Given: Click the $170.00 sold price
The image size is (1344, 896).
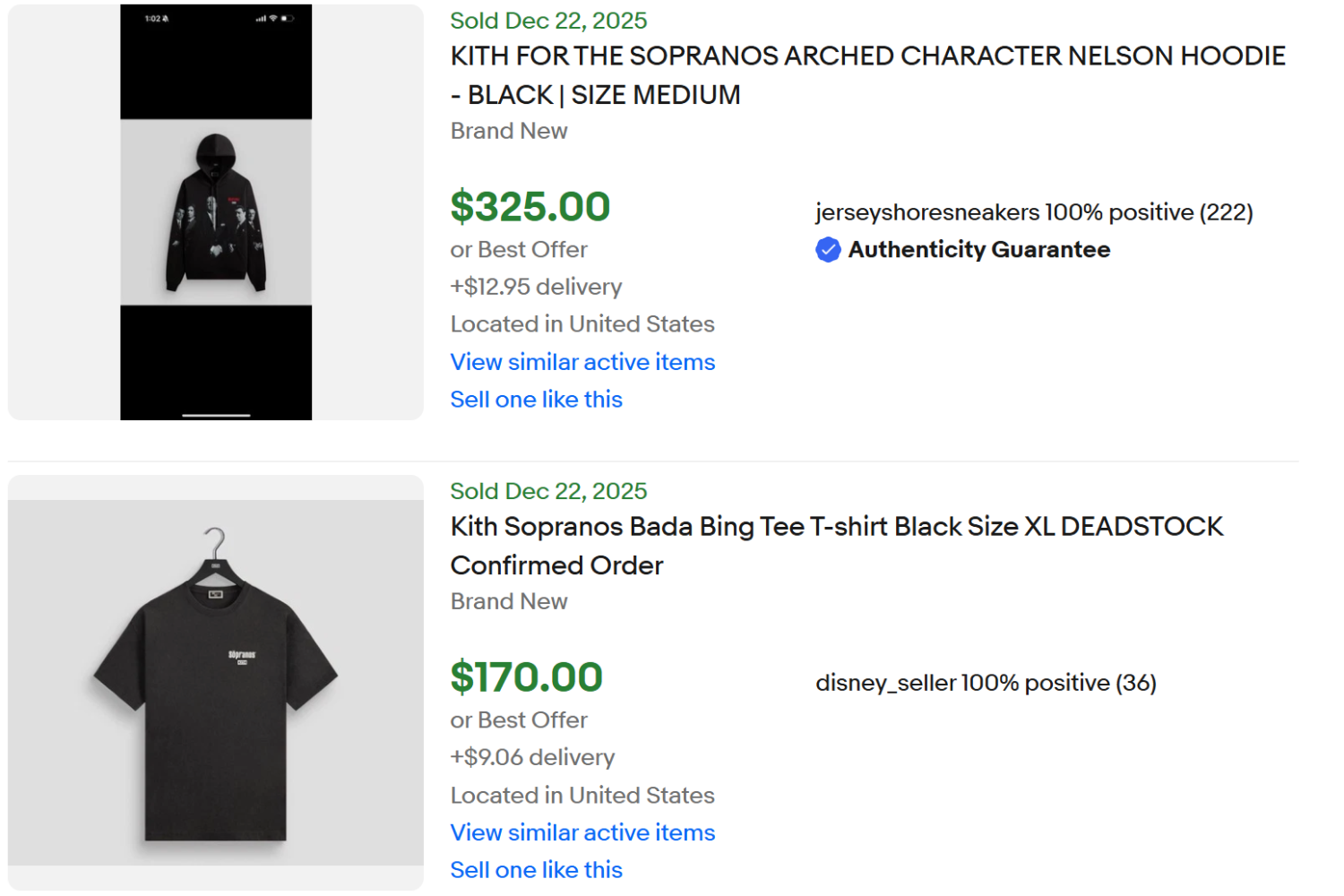Looking at the screenshot, I should [x=527, y=677].
